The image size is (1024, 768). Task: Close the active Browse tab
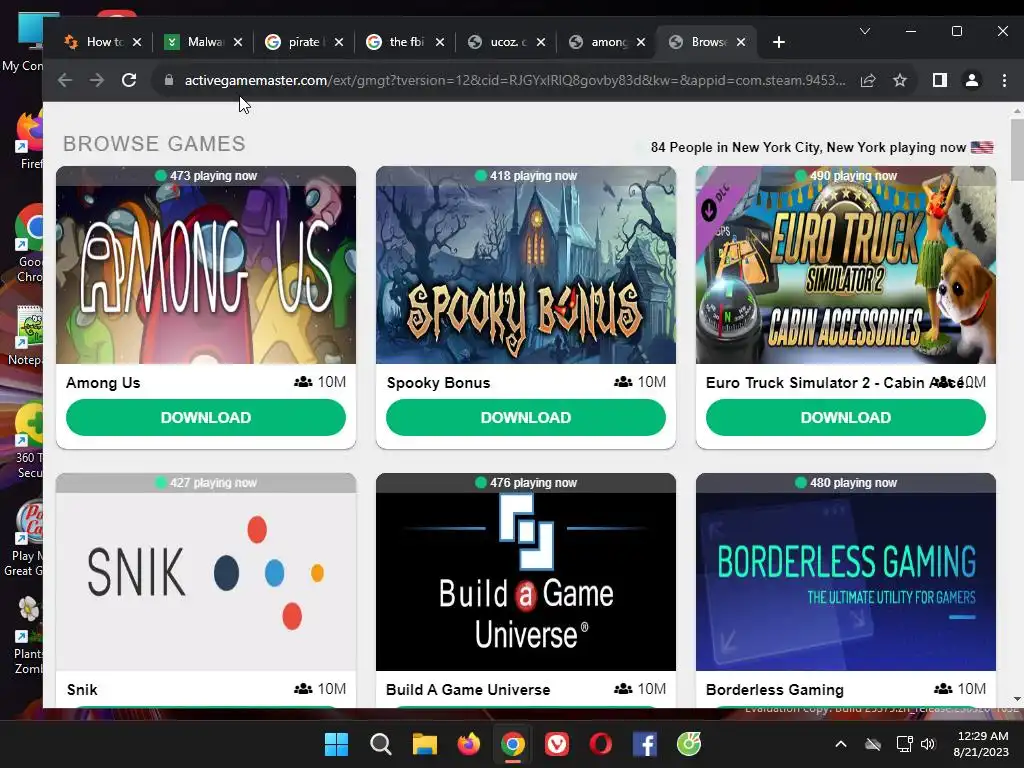point(741,42)
